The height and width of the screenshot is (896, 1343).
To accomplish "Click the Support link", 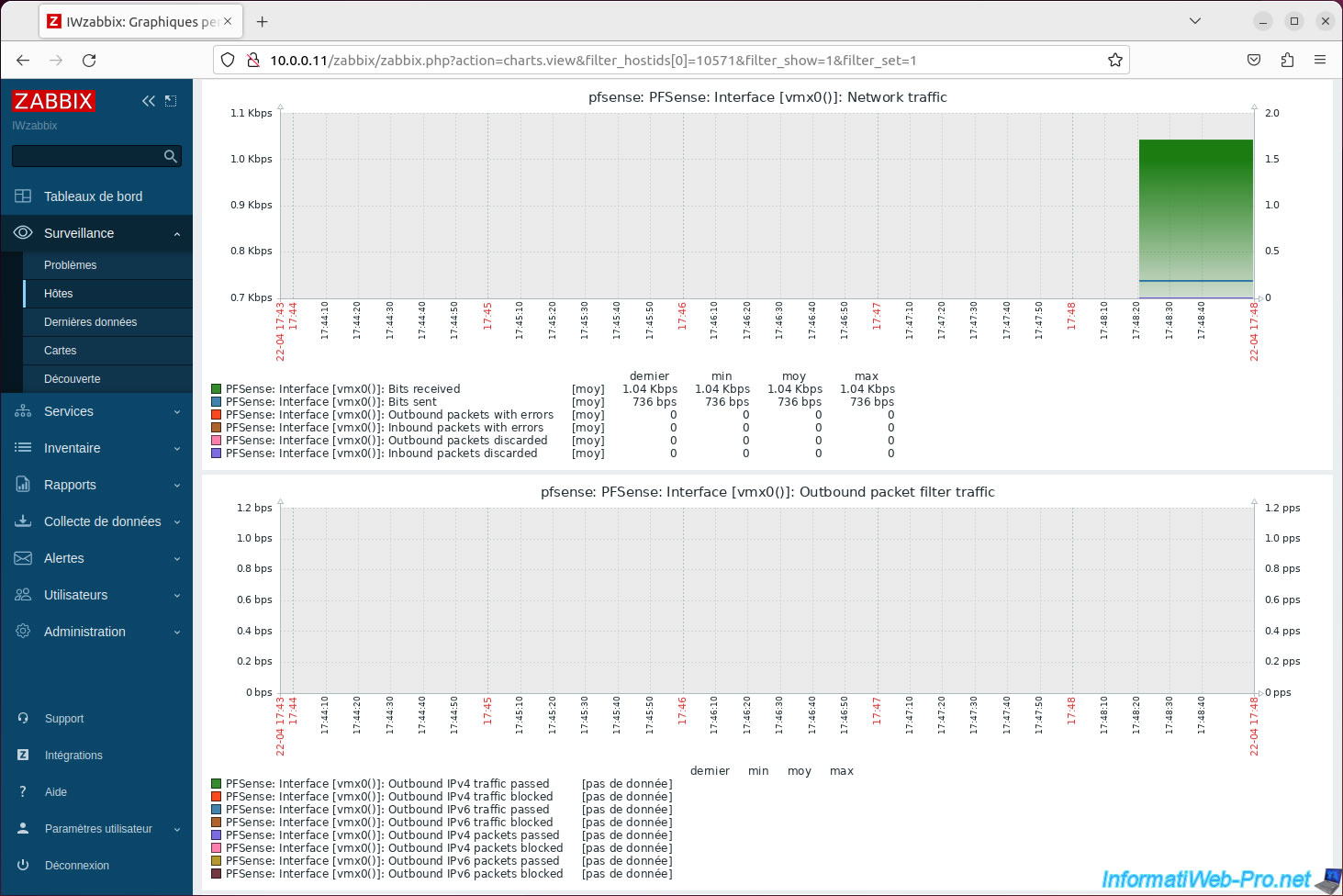I will tap(64, 719).
